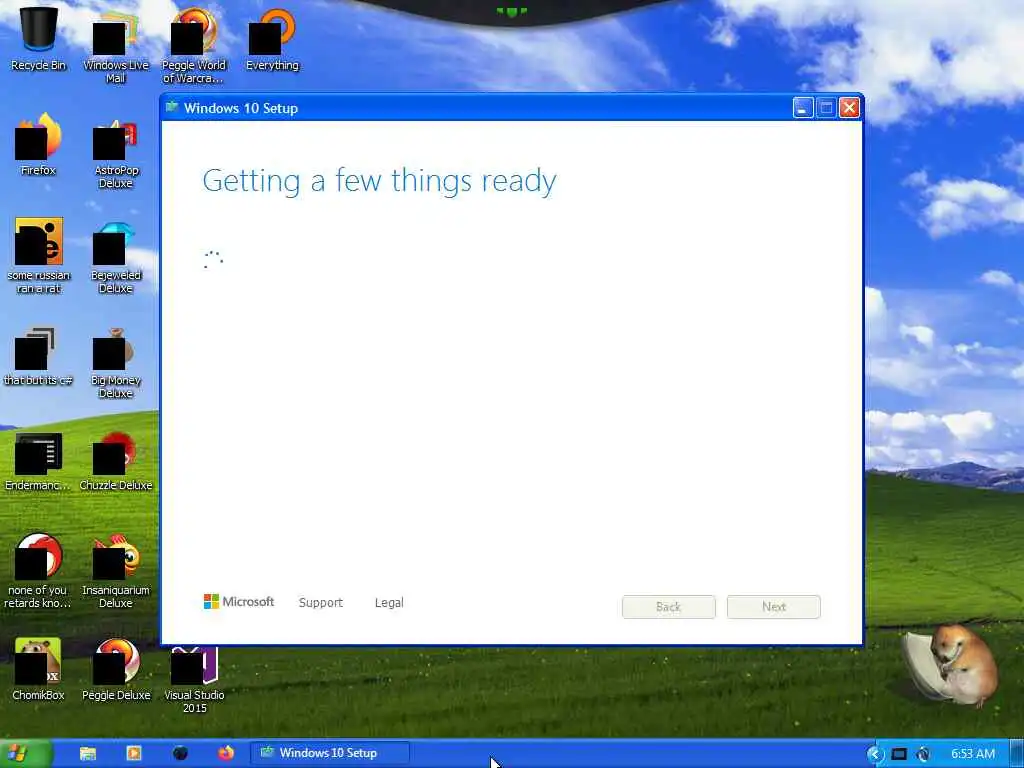
Task: Open the folder icon in quick launch
Action: tap(88, 754)
